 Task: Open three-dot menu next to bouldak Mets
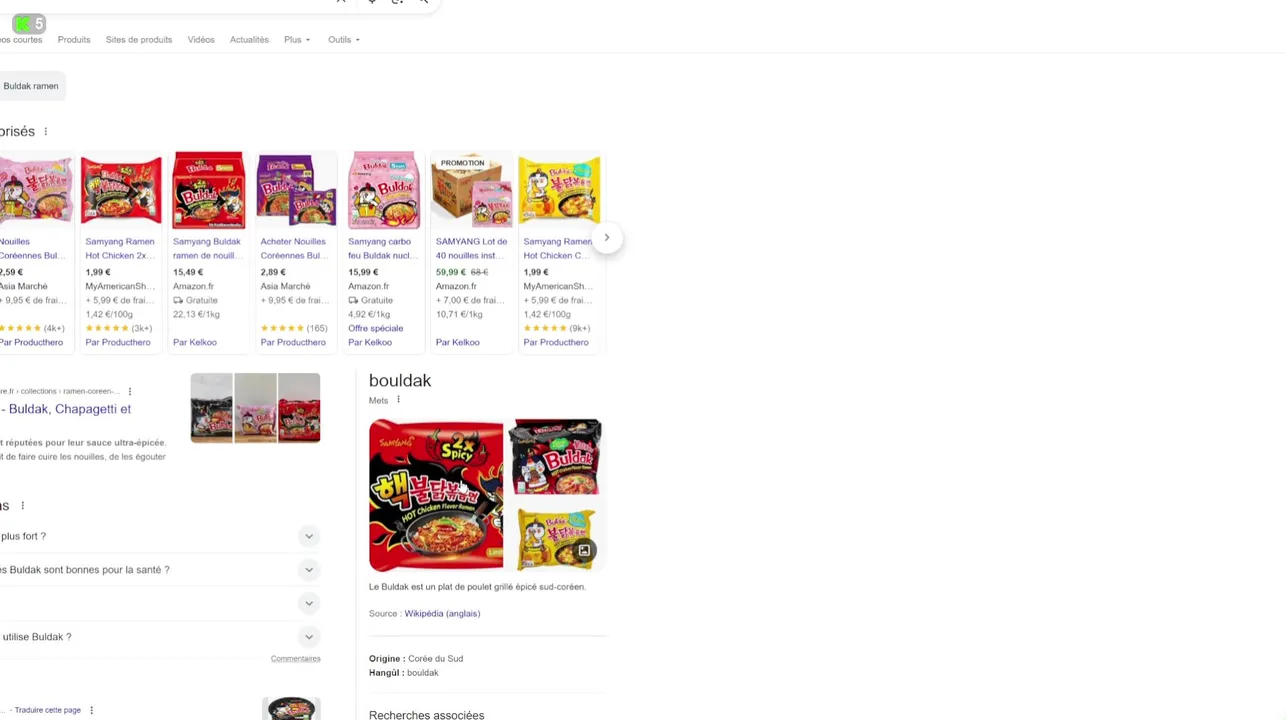tap(398, 400)
